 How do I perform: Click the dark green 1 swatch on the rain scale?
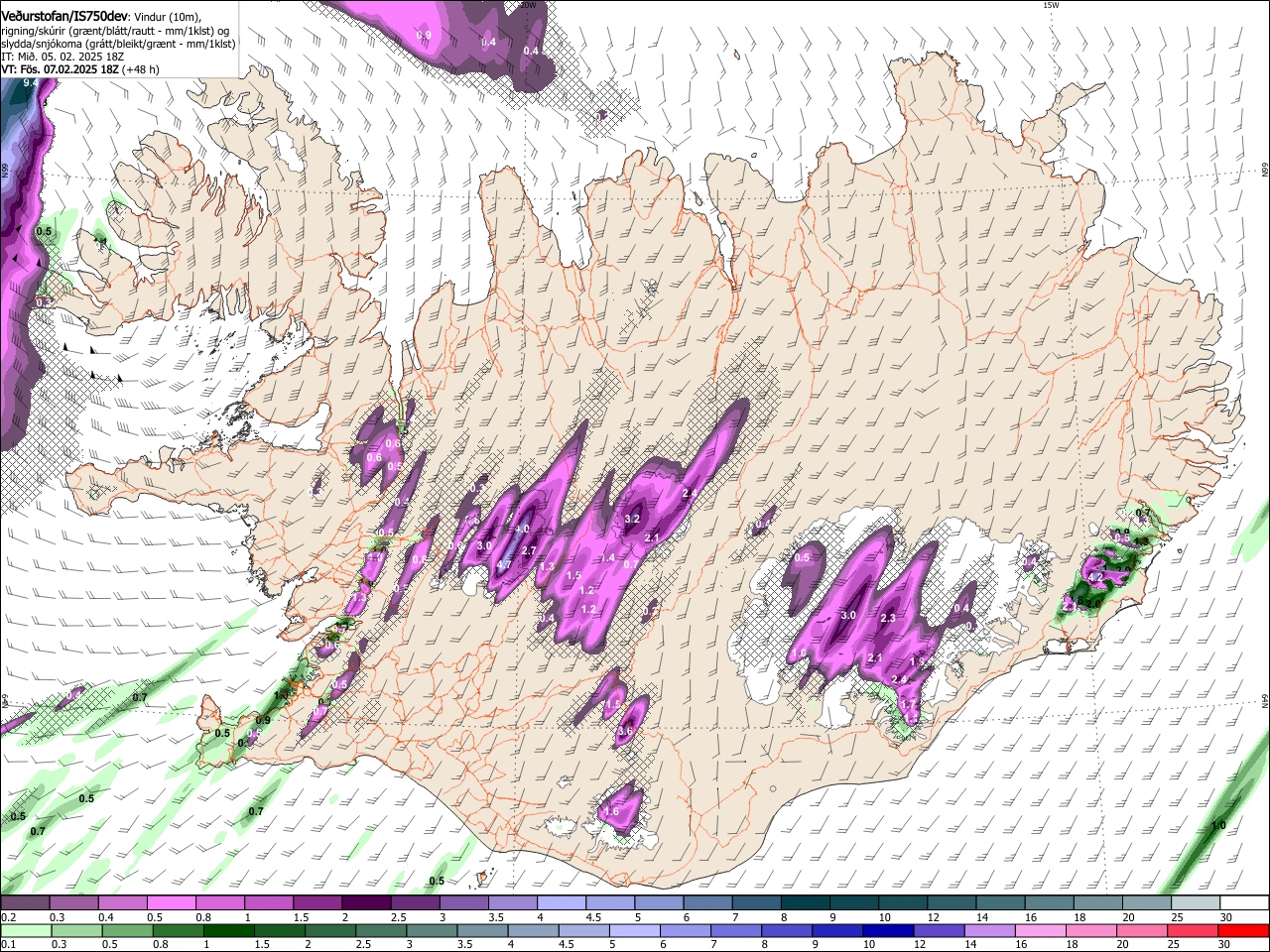pos(228,931)
